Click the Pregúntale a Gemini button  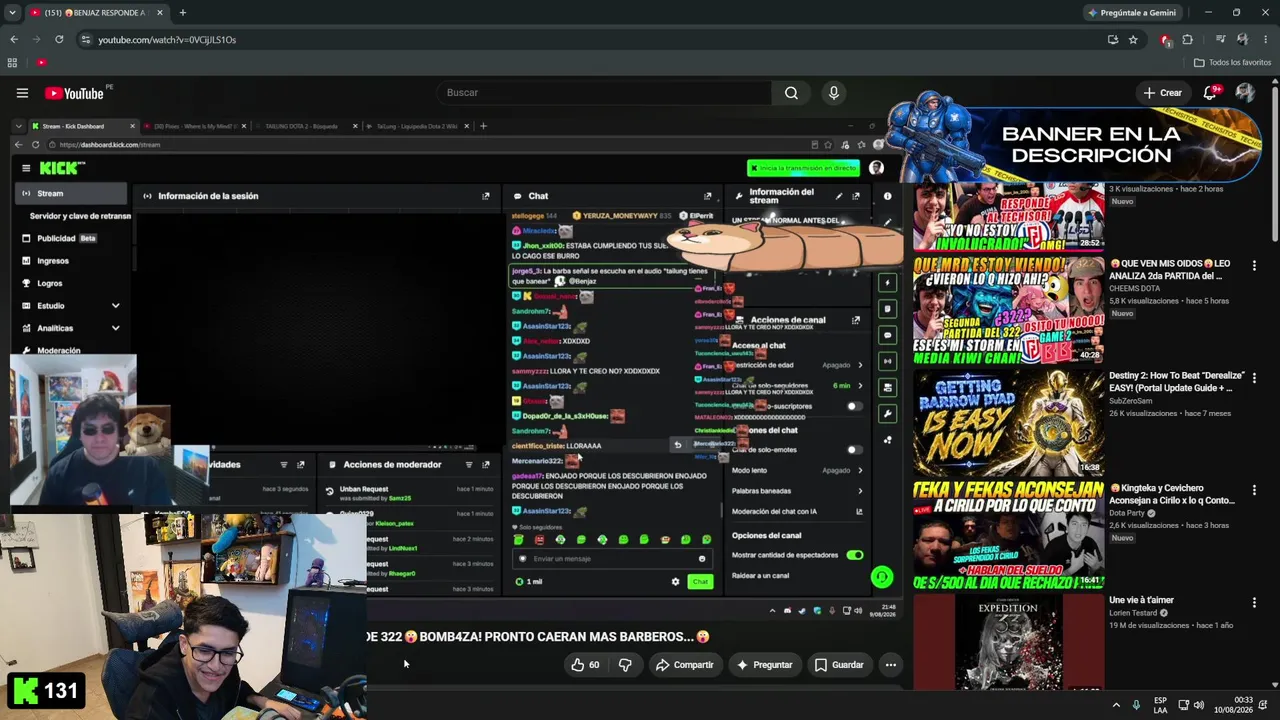[x=1133, y=13]
